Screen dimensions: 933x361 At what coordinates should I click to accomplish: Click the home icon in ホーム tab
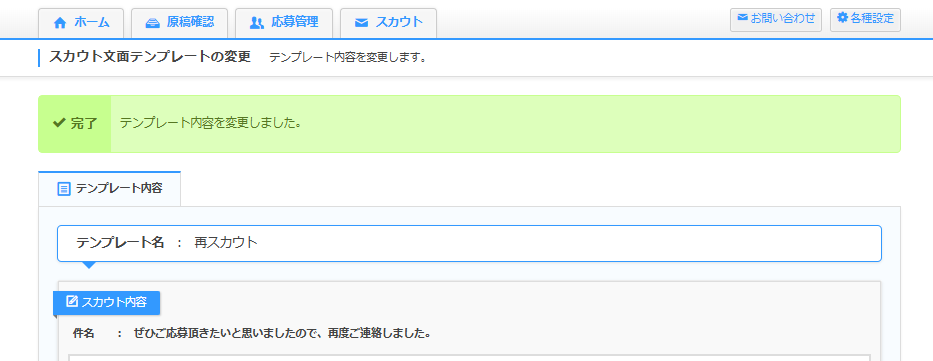pyautogui.click(x=60, y=23)
